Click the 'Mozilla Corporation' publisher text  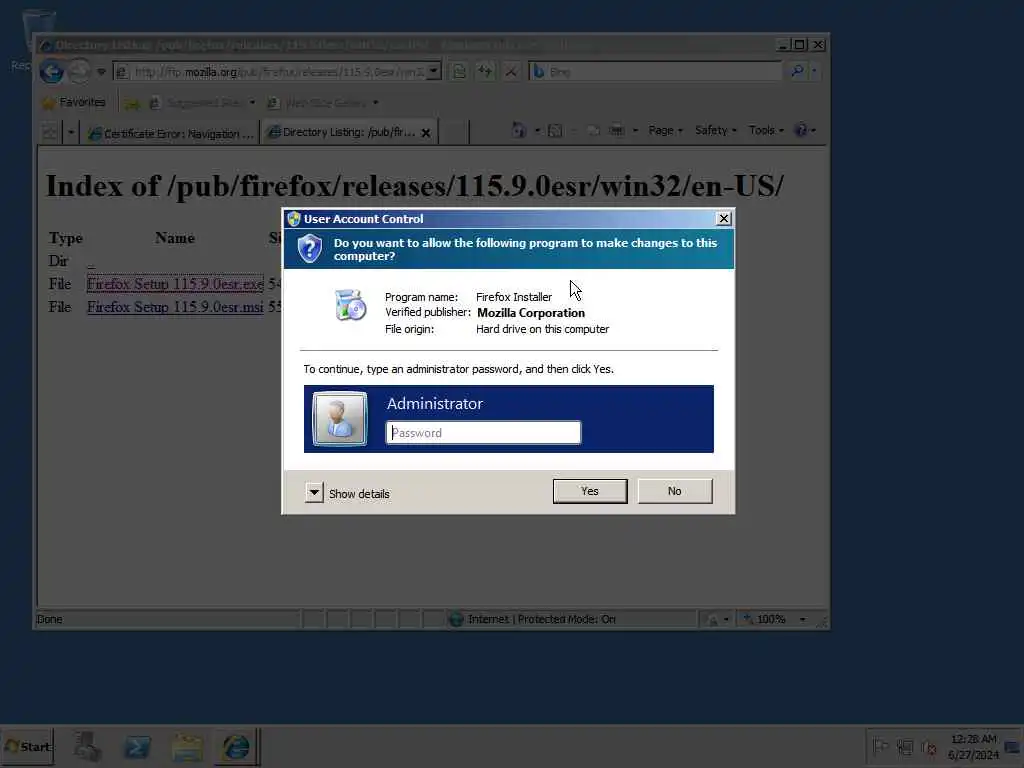coord(531,313)
